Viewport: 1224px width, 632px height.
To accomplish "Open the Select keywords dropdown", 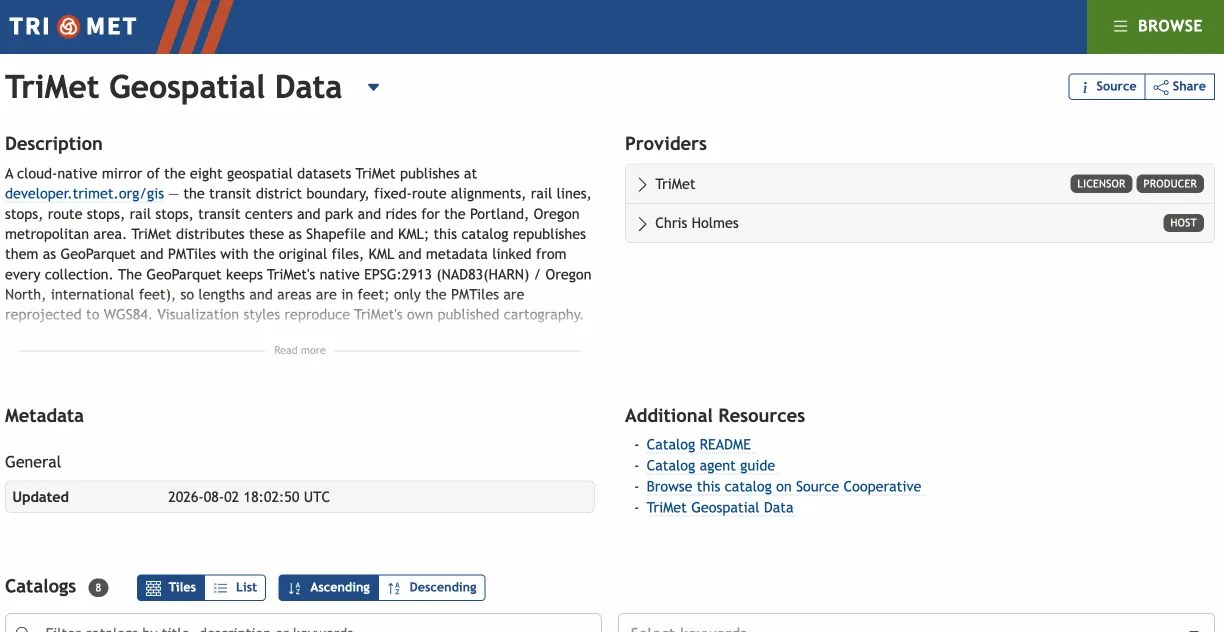I will [917, 623].
